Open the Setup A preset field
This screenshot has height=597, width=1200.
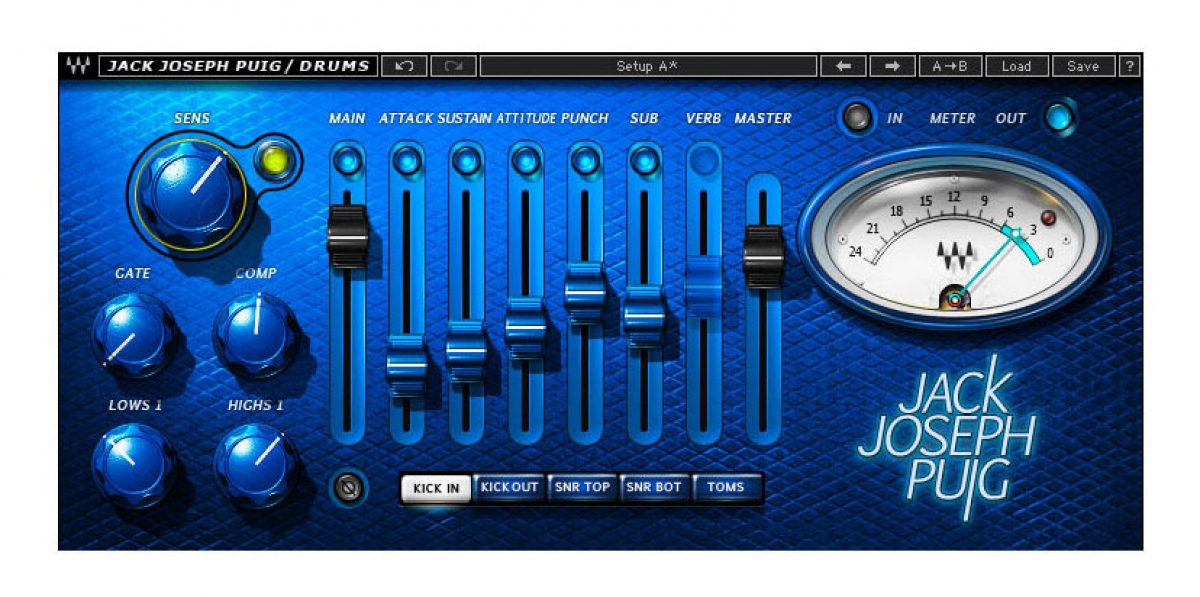tap(648, 66)
